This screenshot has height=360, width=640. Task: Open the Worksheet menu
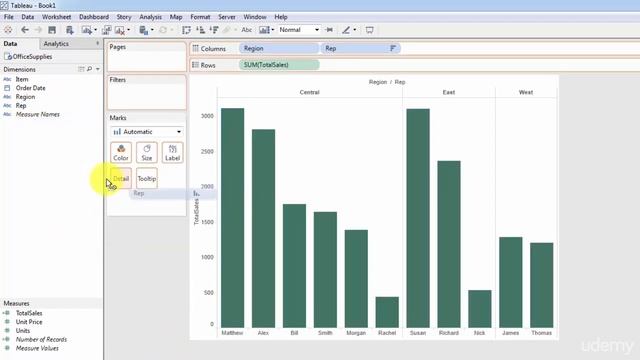tap(56, 17)
